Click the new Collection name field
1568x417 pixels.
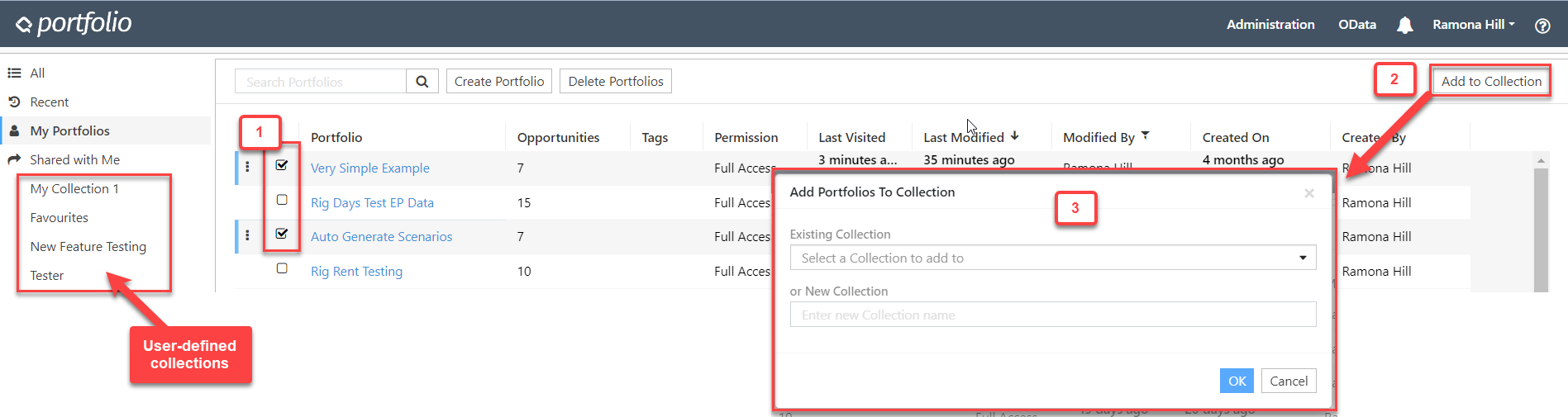[x=1052, y=315]
